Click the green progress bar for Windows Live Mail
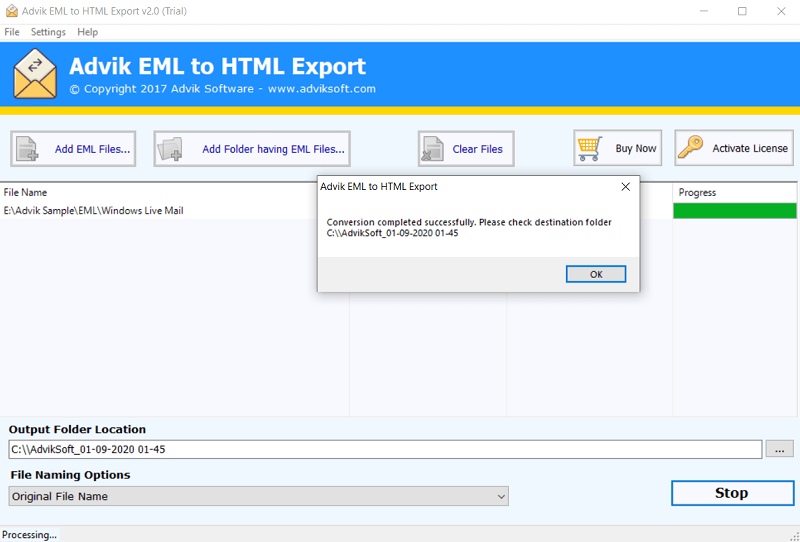 (x=735, y=211)
